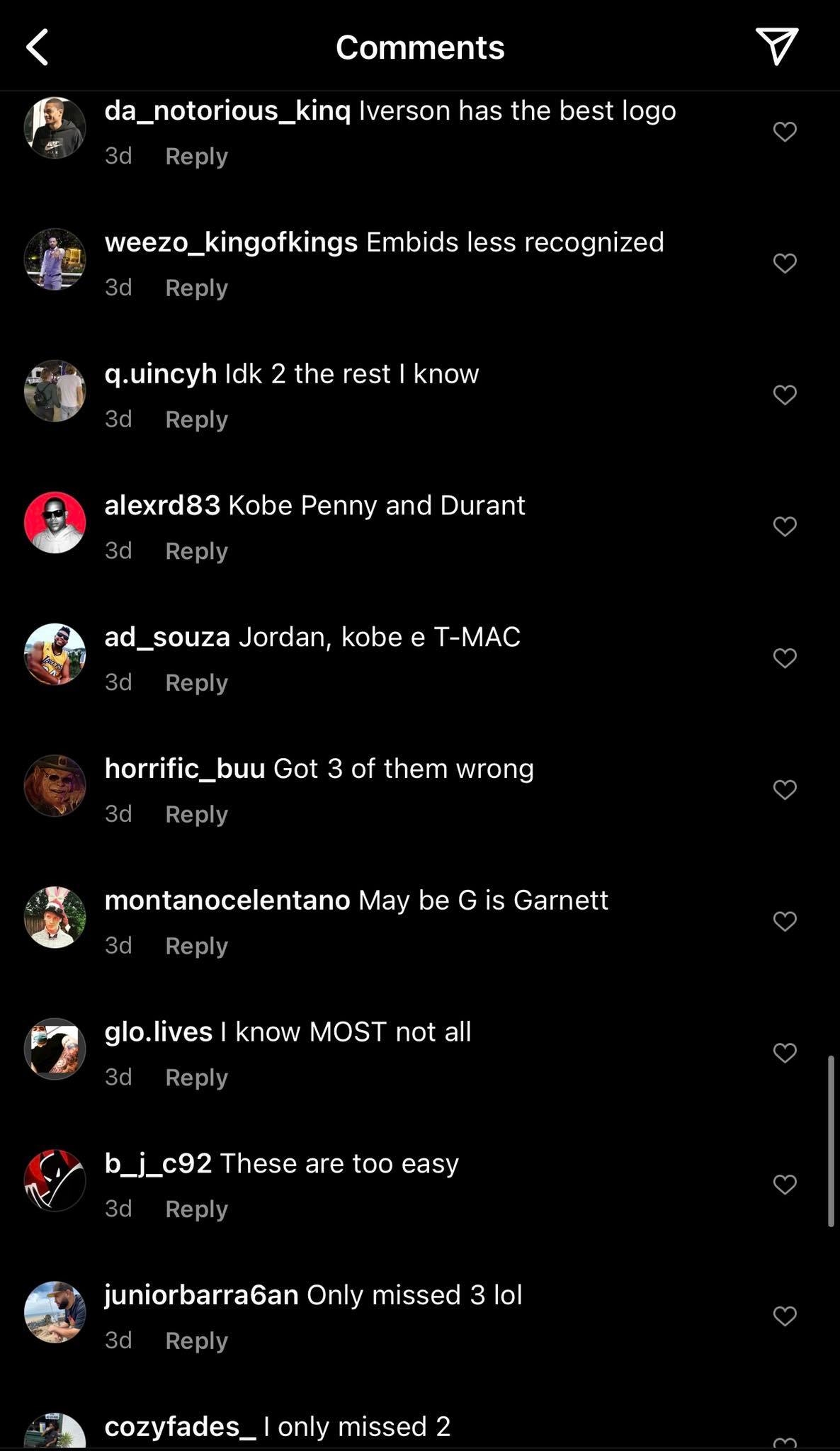Like juniorbarra6an's comment

point(785,1316)
